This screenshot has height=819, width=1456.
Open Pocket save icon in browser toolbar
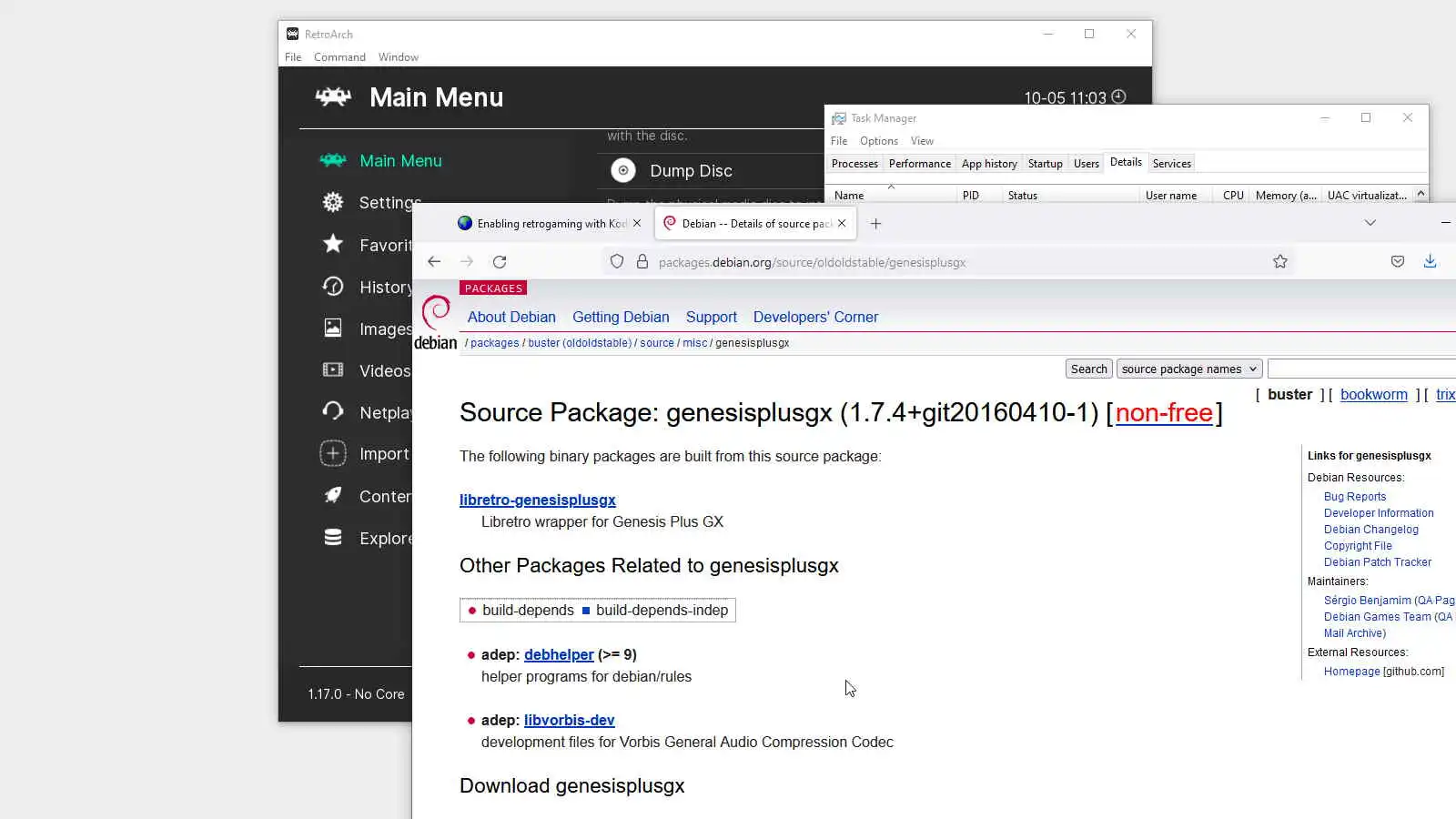click(1398, 262)
